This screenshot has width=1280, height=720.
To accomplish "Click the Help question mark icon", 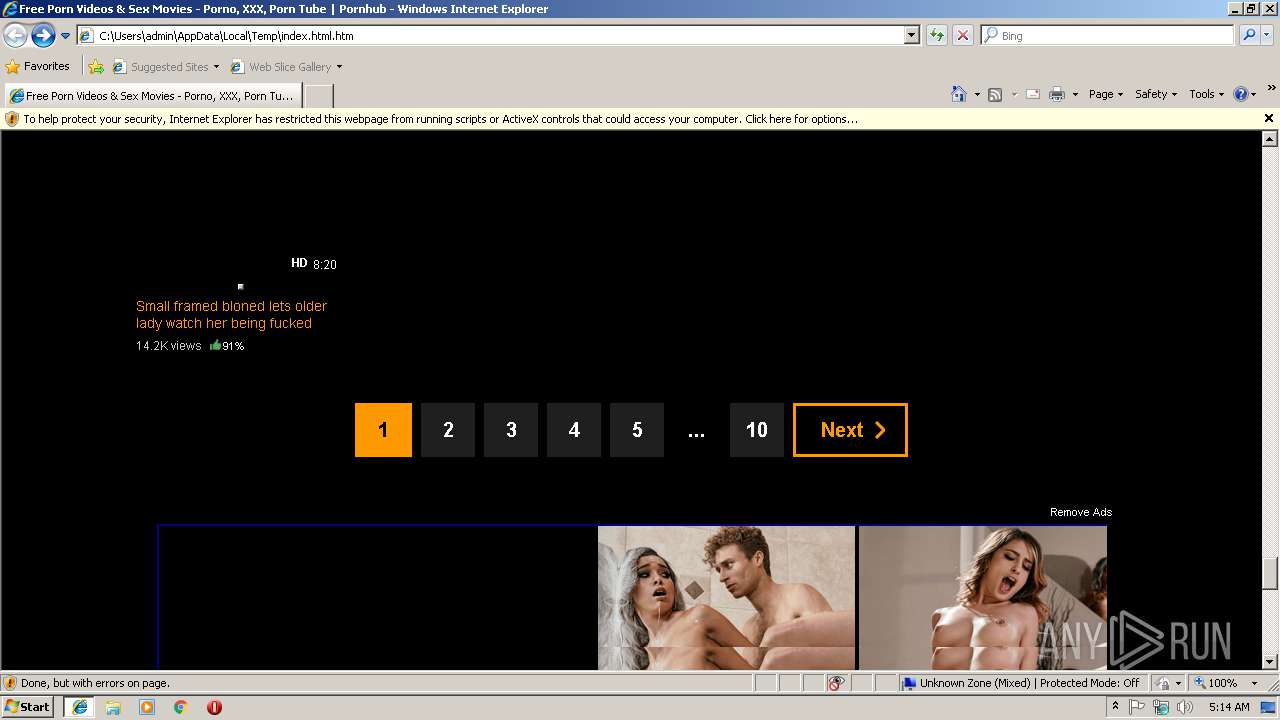I will click(x=1241, y=94).
